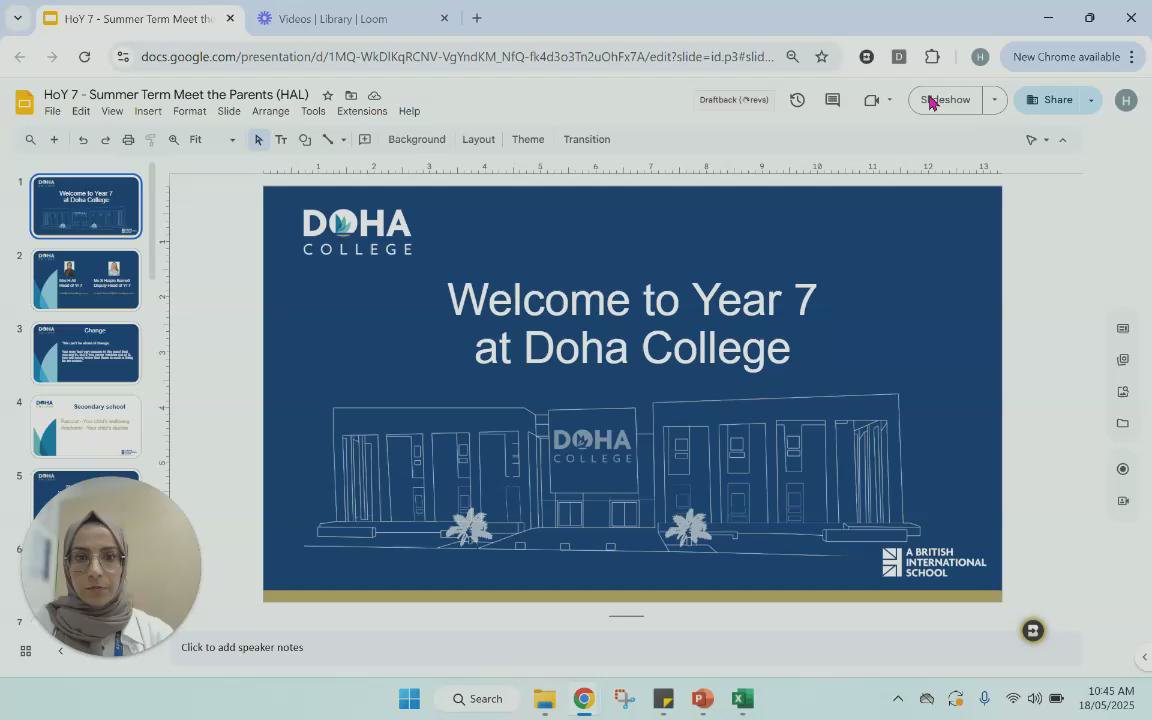This screenshot has width=1152, height=720.
Task: Expand the Line tool dropdown arrow
Action: (344, 140)
